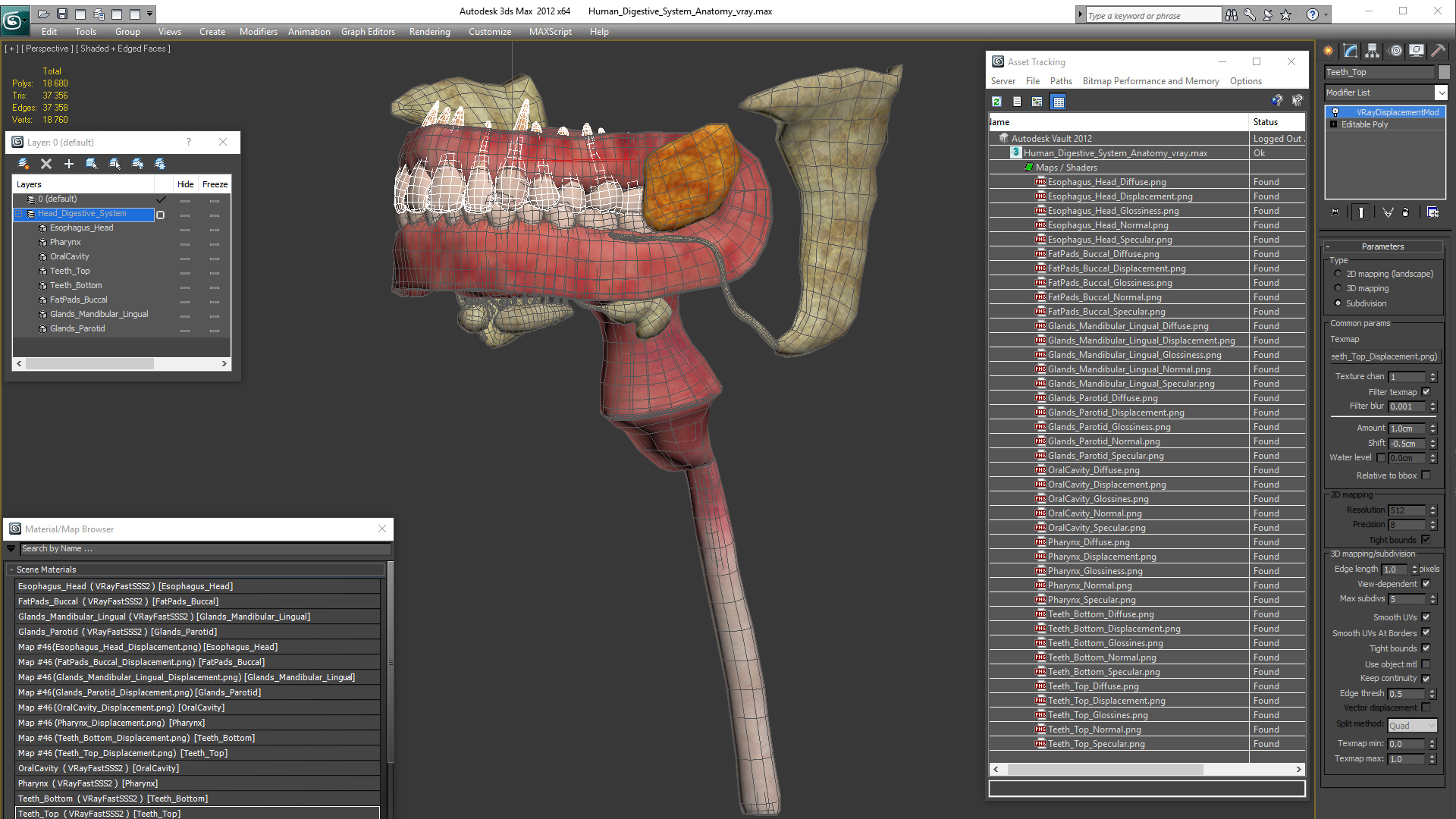
Task: Open the Hierarchy command panel tab
Action: pyautogui.click(x=1373, y=51)
